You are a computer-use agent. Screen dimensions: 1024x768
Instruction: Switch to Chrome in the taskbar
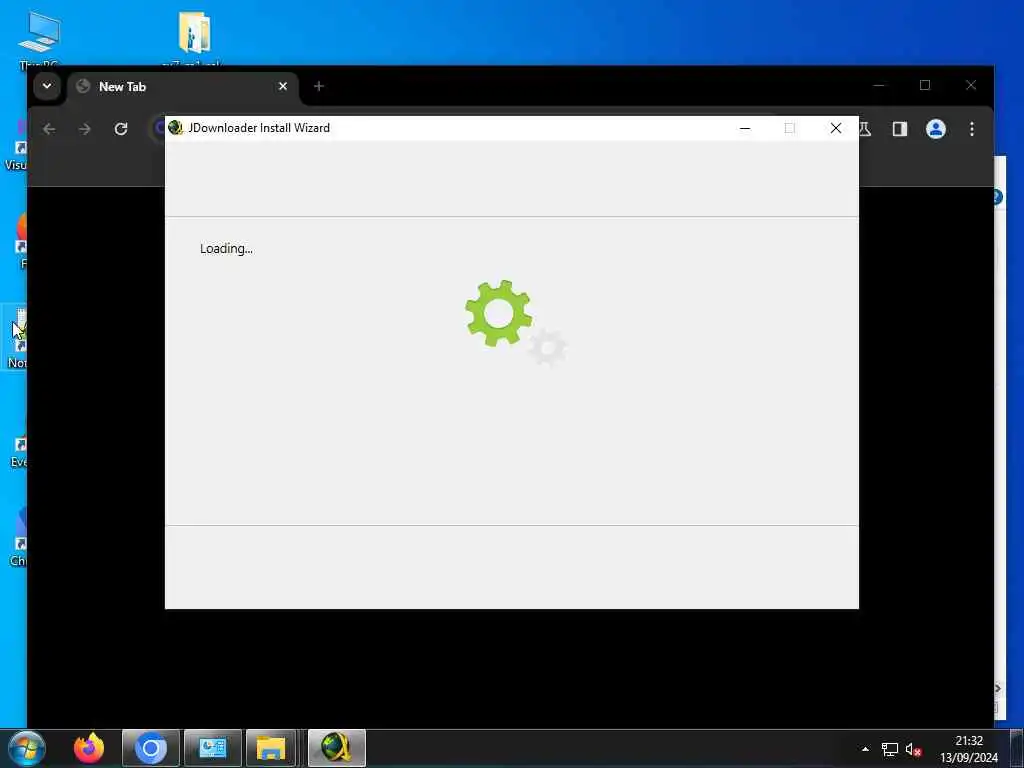pos(151,748)
